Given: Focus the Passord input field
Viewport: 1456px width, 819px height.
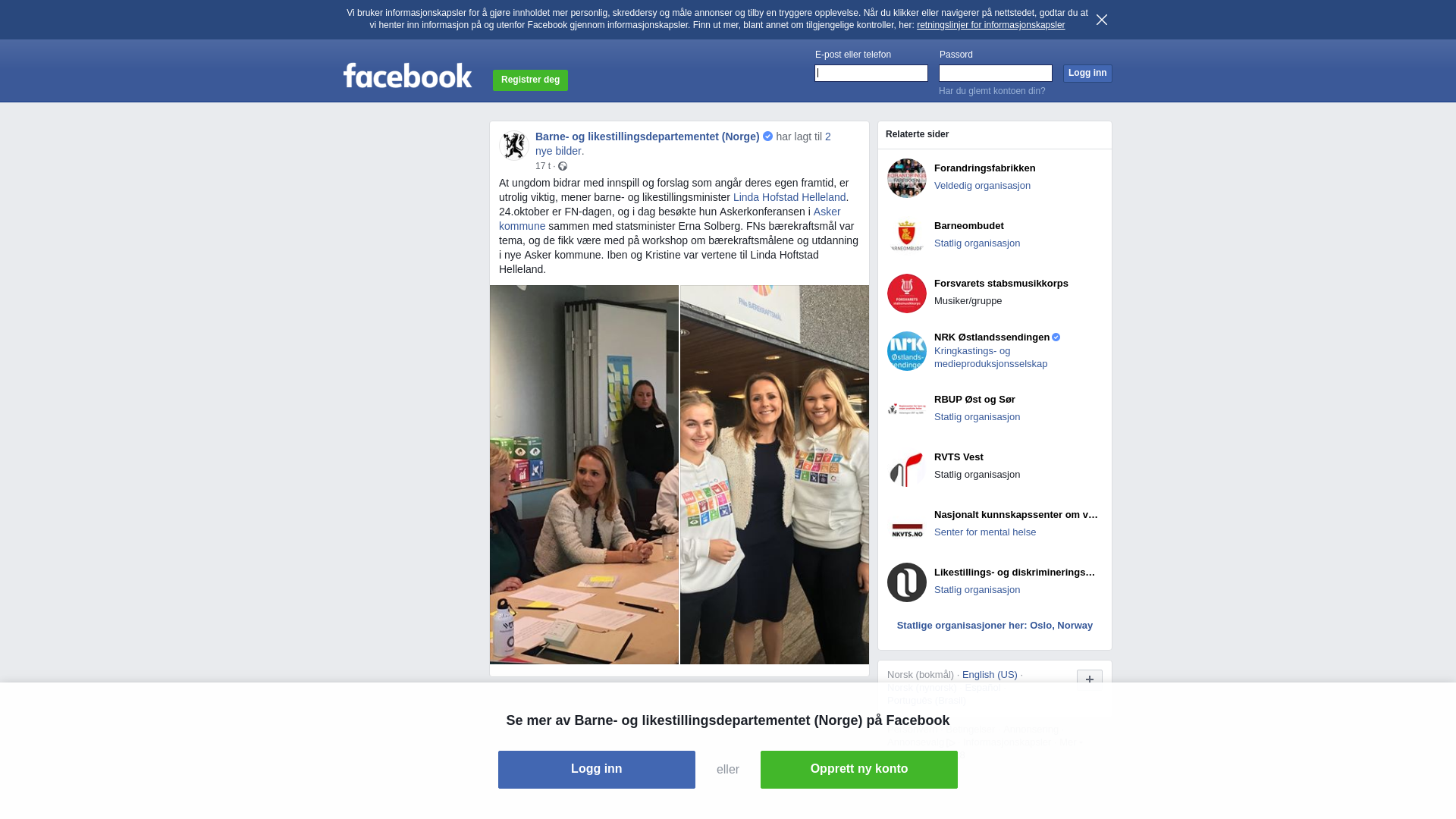Looking at the screenshot, I should pos(996,73).
